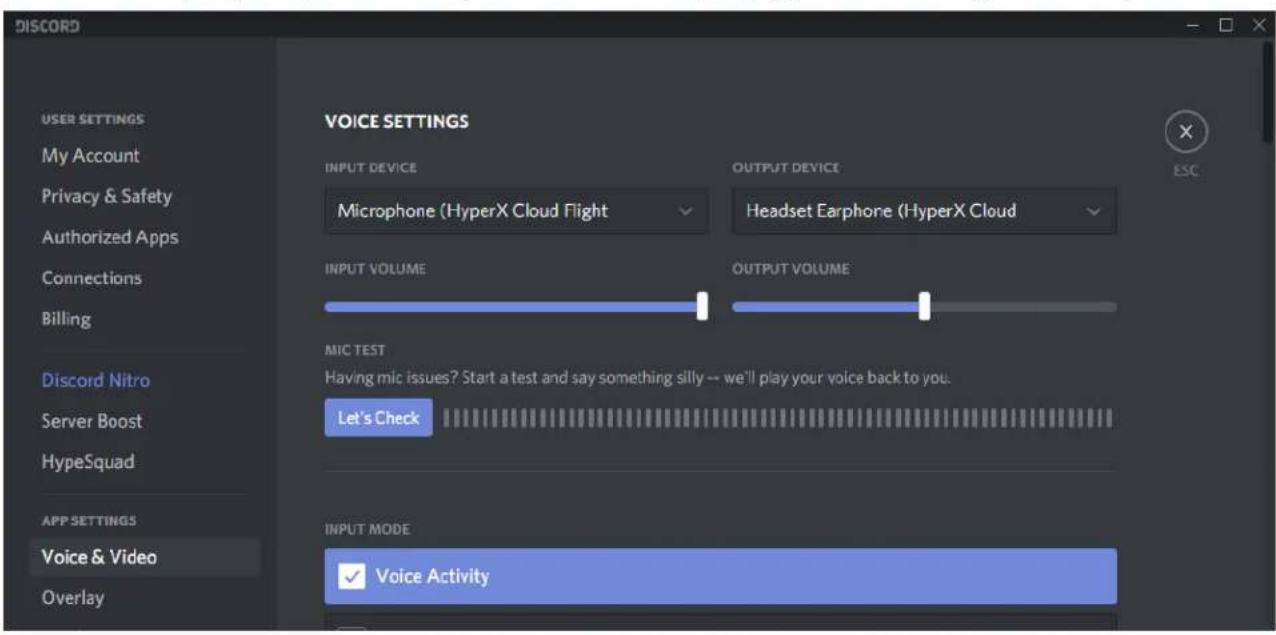
Task: Close the Discord window
Action: (x=1258, y=24)
